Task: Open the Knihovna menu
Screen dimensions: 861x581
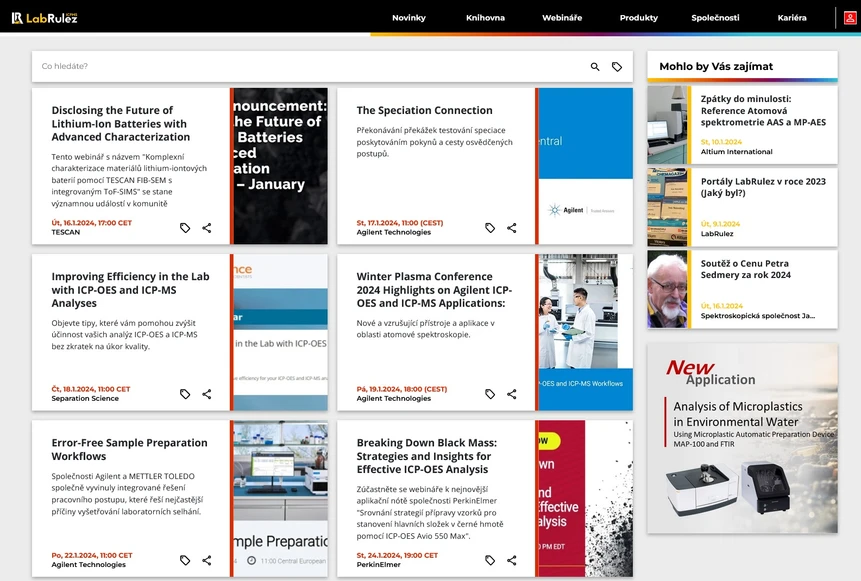Action: pos(485,18)
